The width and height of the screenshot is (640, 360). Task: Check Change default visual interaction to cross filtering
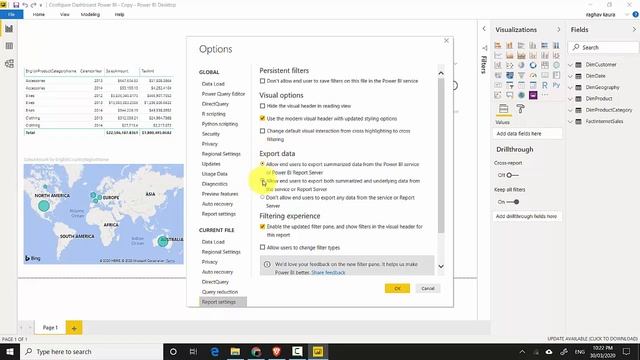(262, 131)
